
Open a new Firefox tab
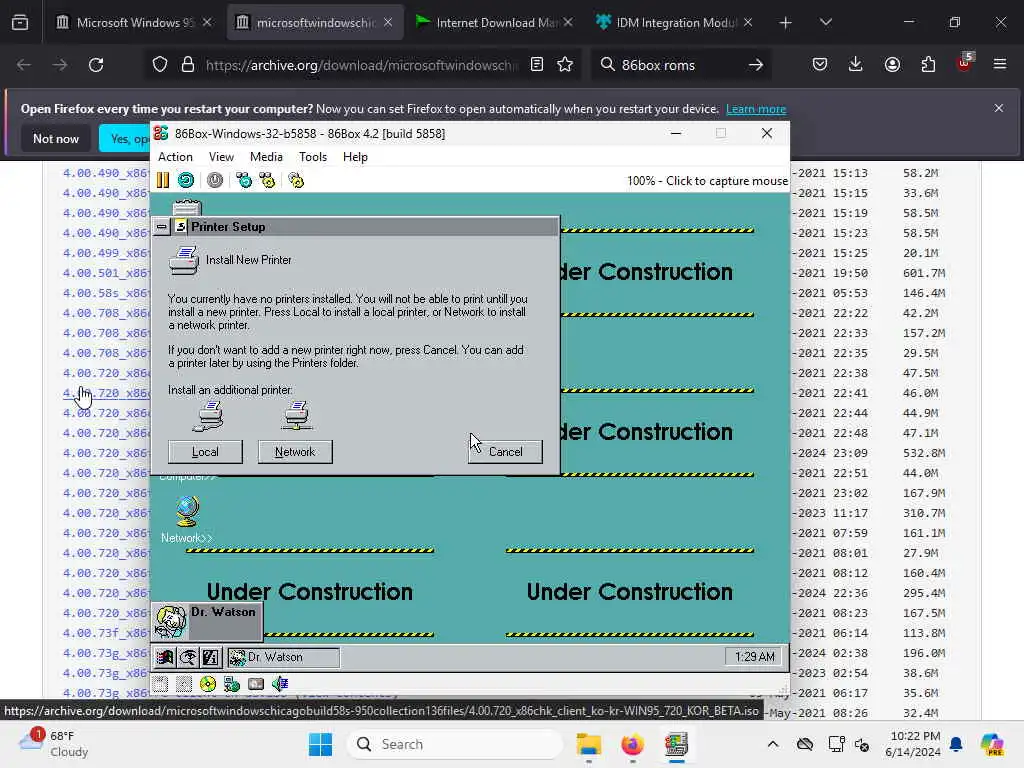tap(786, 22)
